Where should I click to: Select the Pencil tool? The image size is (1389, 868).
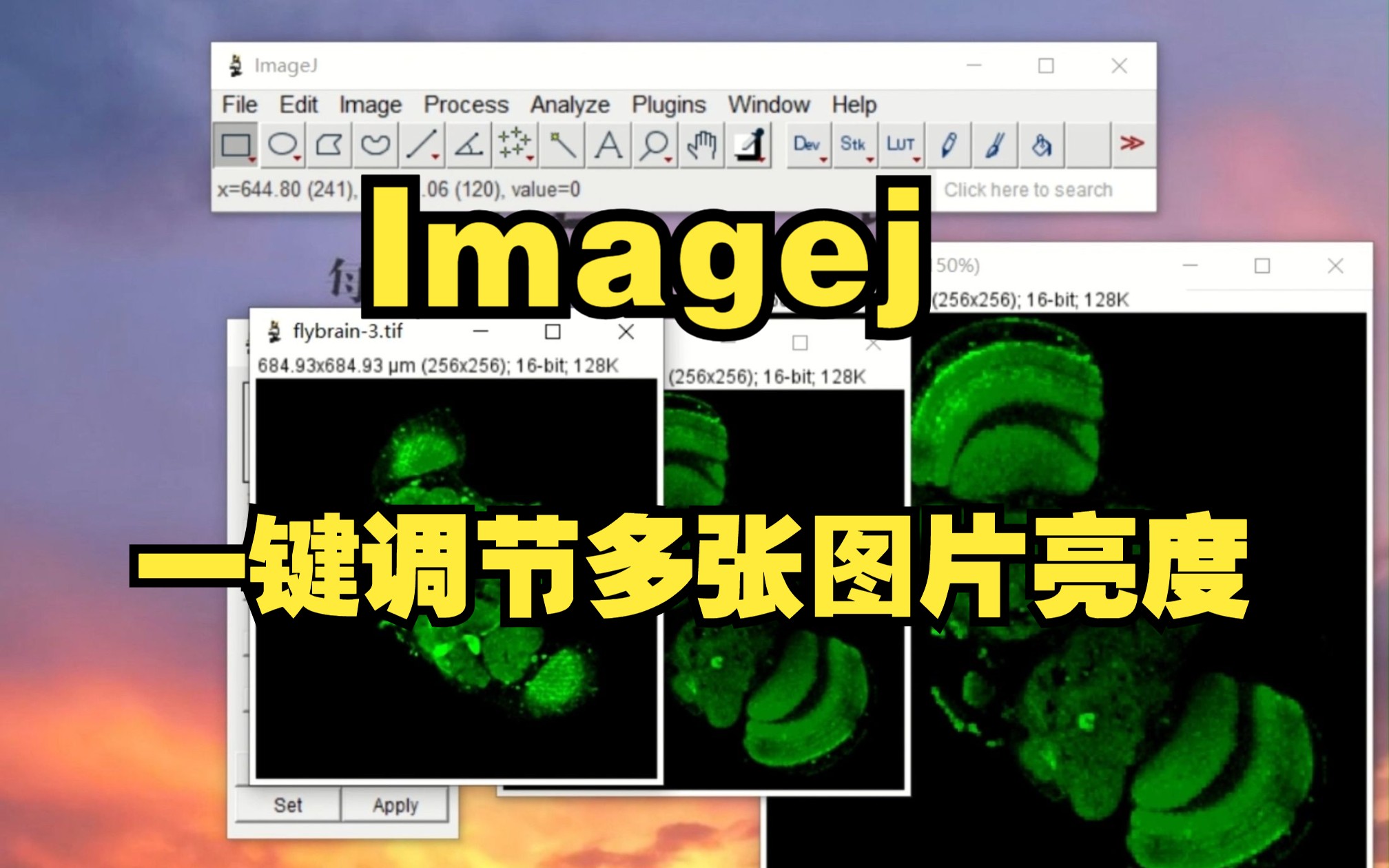(x=948, y=145)
